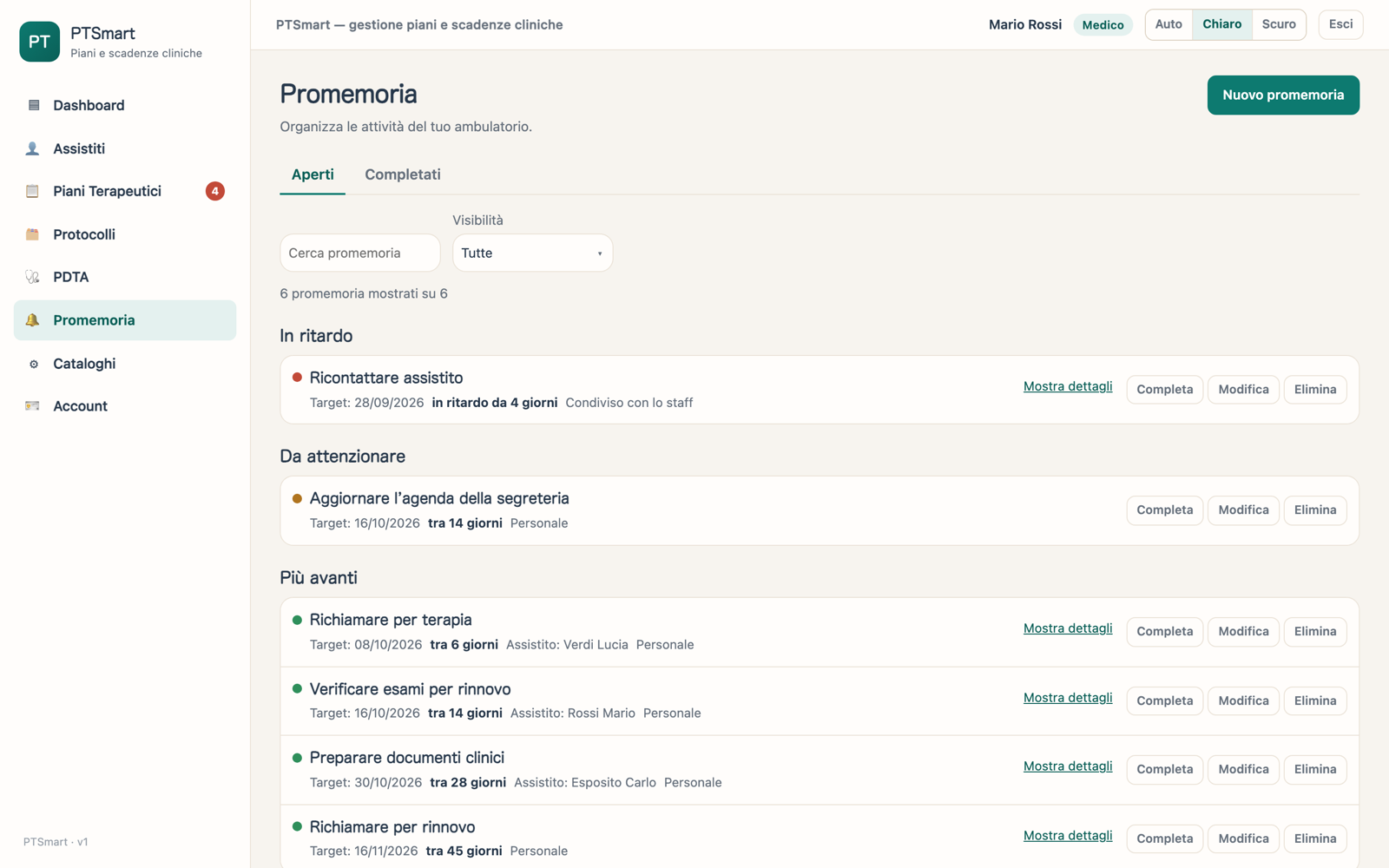Focus the Cerca promemoria search field

(360, 253)
